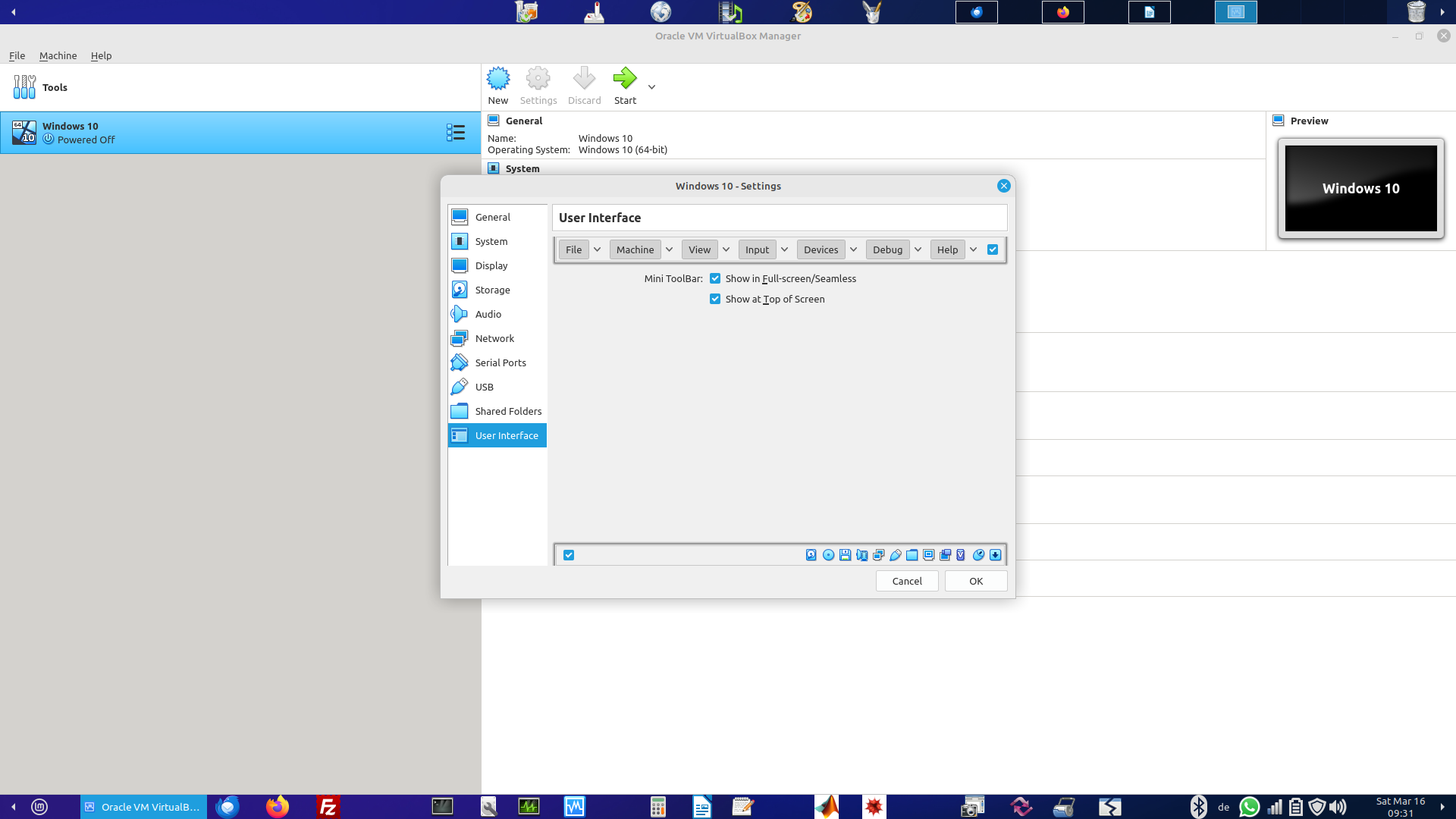Image resolution: width=1456 pixels, height=819 pixels.
Task: Click the Tools icon in left pane
Action: [24, 87]
